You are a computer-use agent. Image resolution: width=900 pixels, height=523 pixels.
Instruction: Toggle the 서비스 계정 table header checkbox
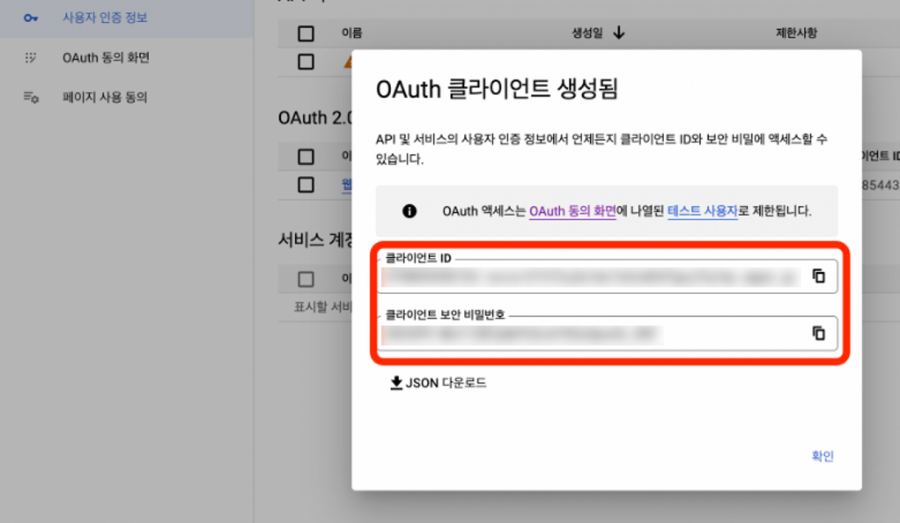tap(306, 279)
